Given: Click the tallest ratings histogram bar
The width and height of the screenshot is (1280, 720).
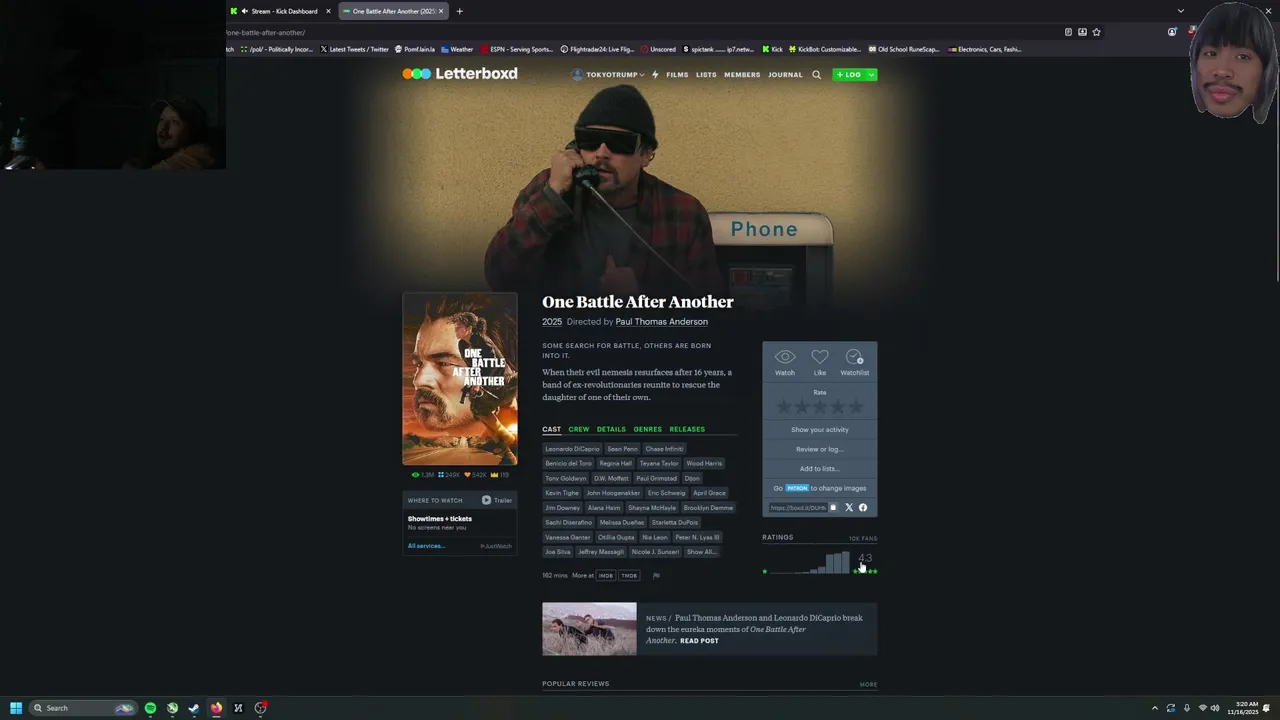Looking at the screenshot, I should [x=845, y=562].
